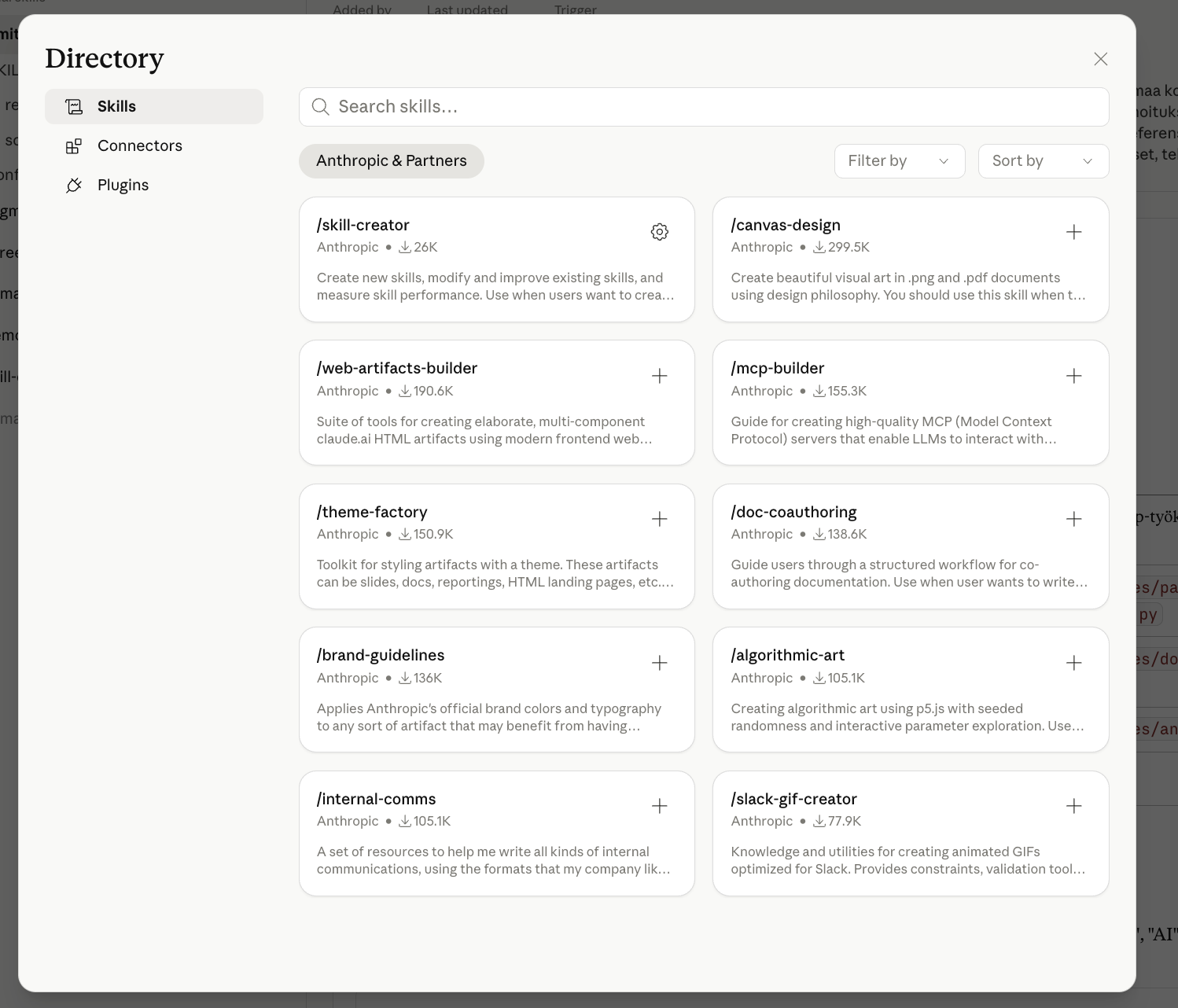Add the internal-comms skill

click(x=659, y=806)
